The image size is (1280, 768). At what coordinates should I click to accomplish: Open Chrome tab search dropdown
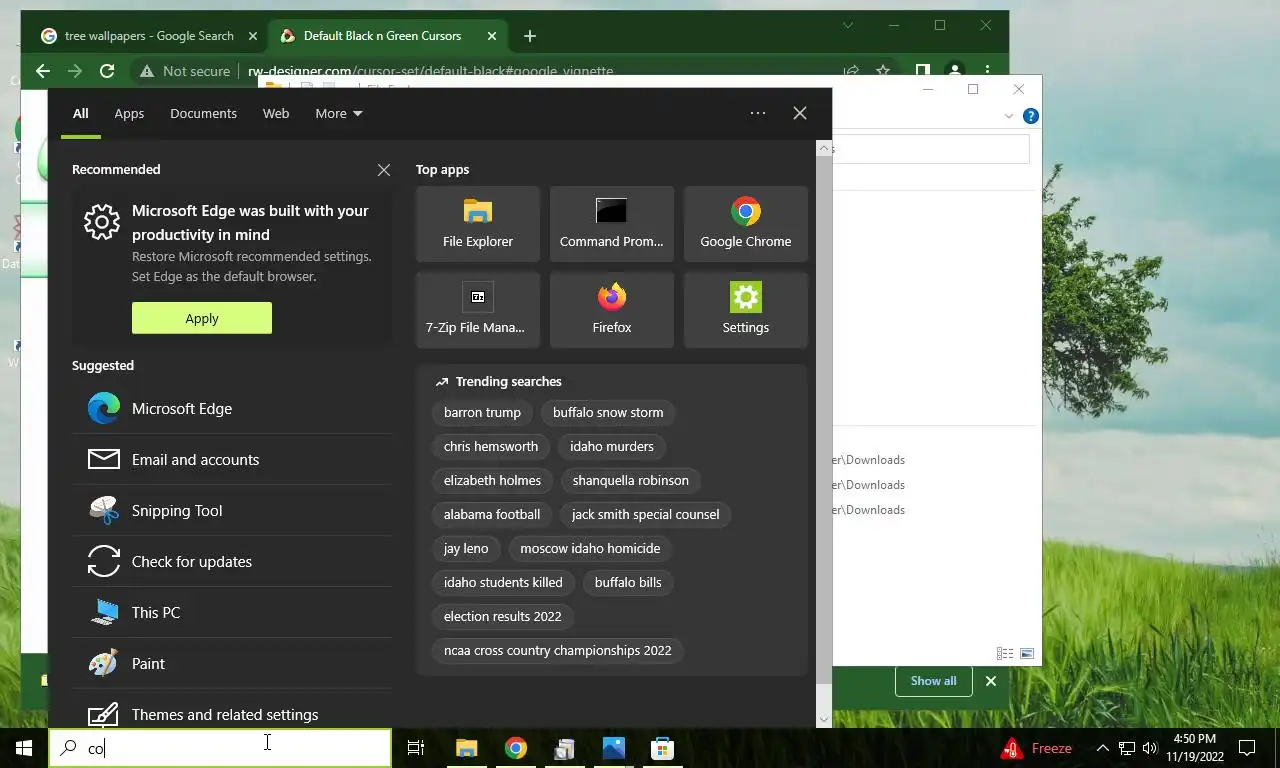[x=848, y=26]
